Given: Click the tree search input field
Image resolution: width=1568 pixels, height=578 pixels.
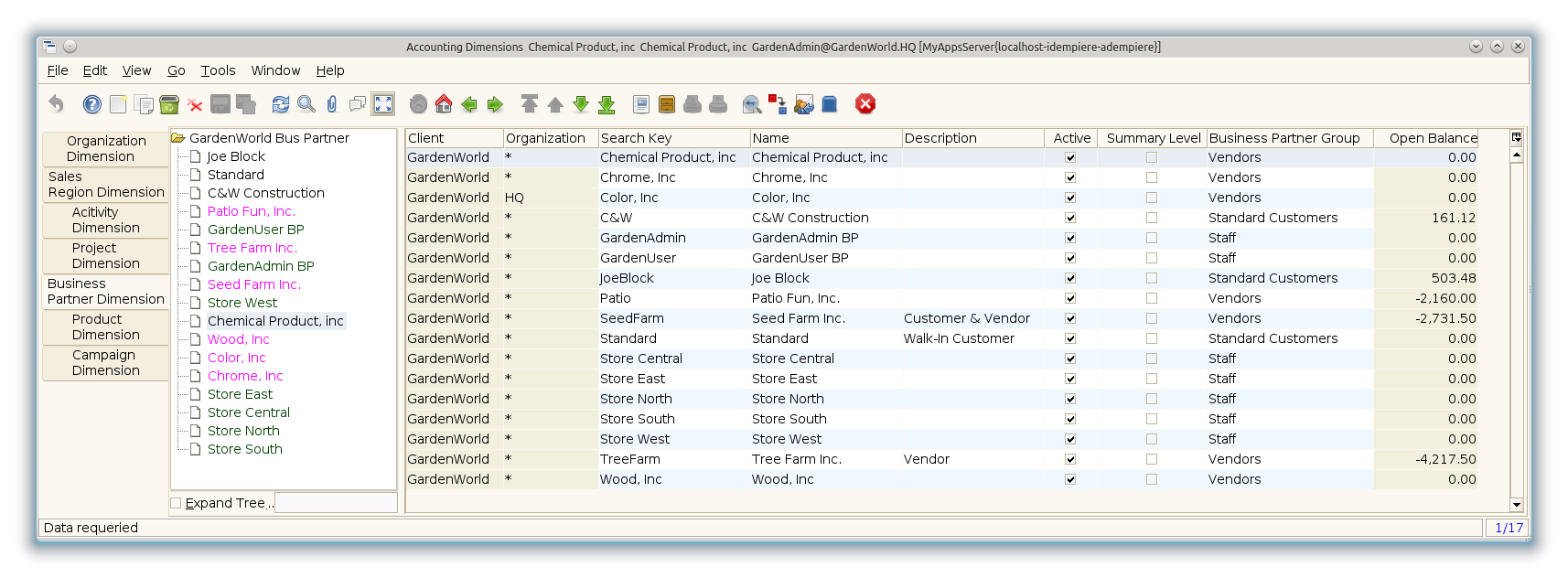Looking at the screenshot, I should [x=336, y=503].
